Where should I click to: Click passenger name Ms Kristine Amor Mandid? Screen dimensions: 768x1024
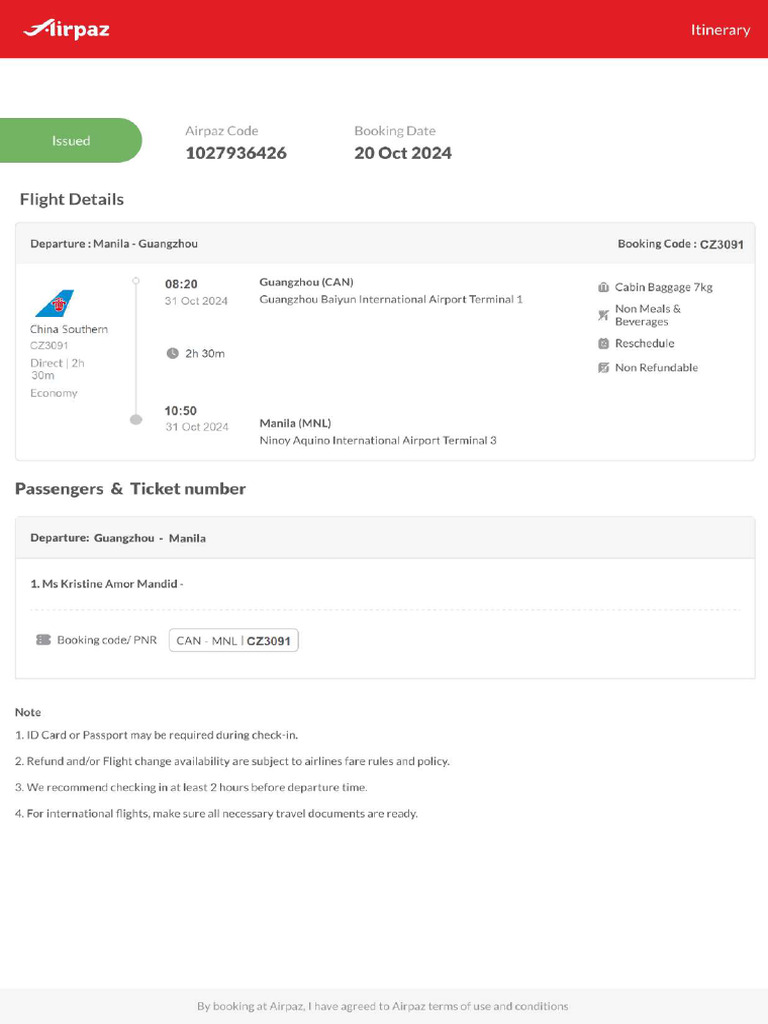(x=107, y=583)
